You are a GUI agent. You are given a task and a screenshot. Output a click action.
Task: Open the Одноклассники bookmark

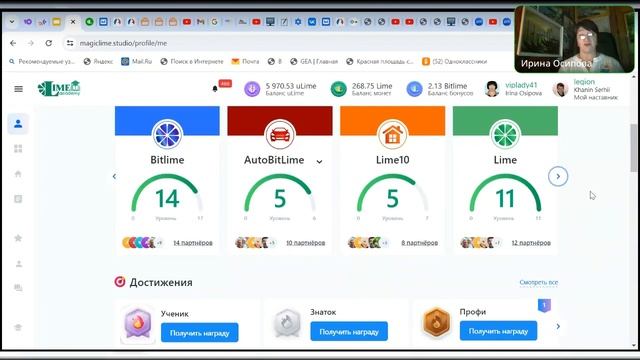pyautogui.click(x=454, y=61)
